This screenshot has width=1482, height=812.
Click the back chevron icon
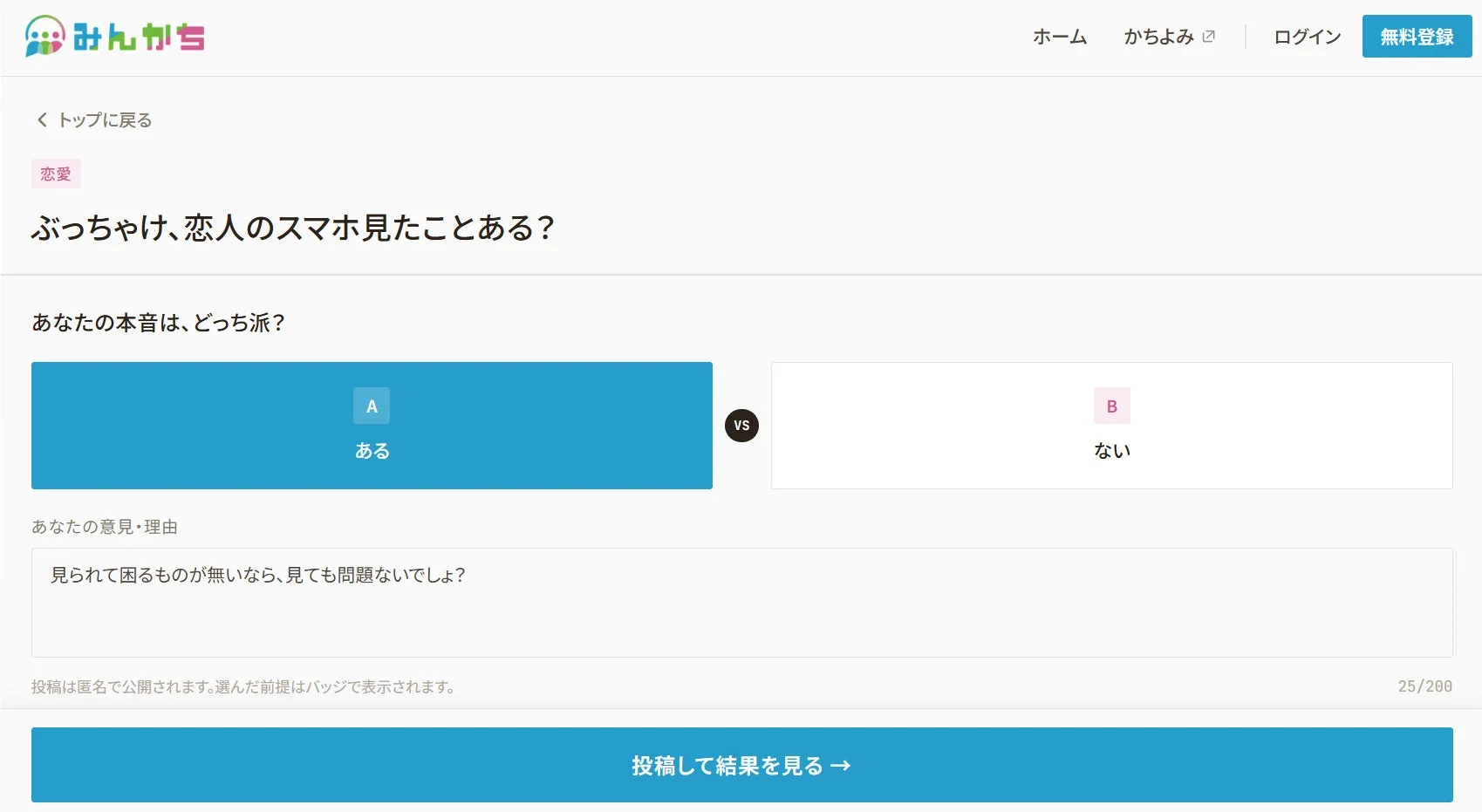pos(42,119)
